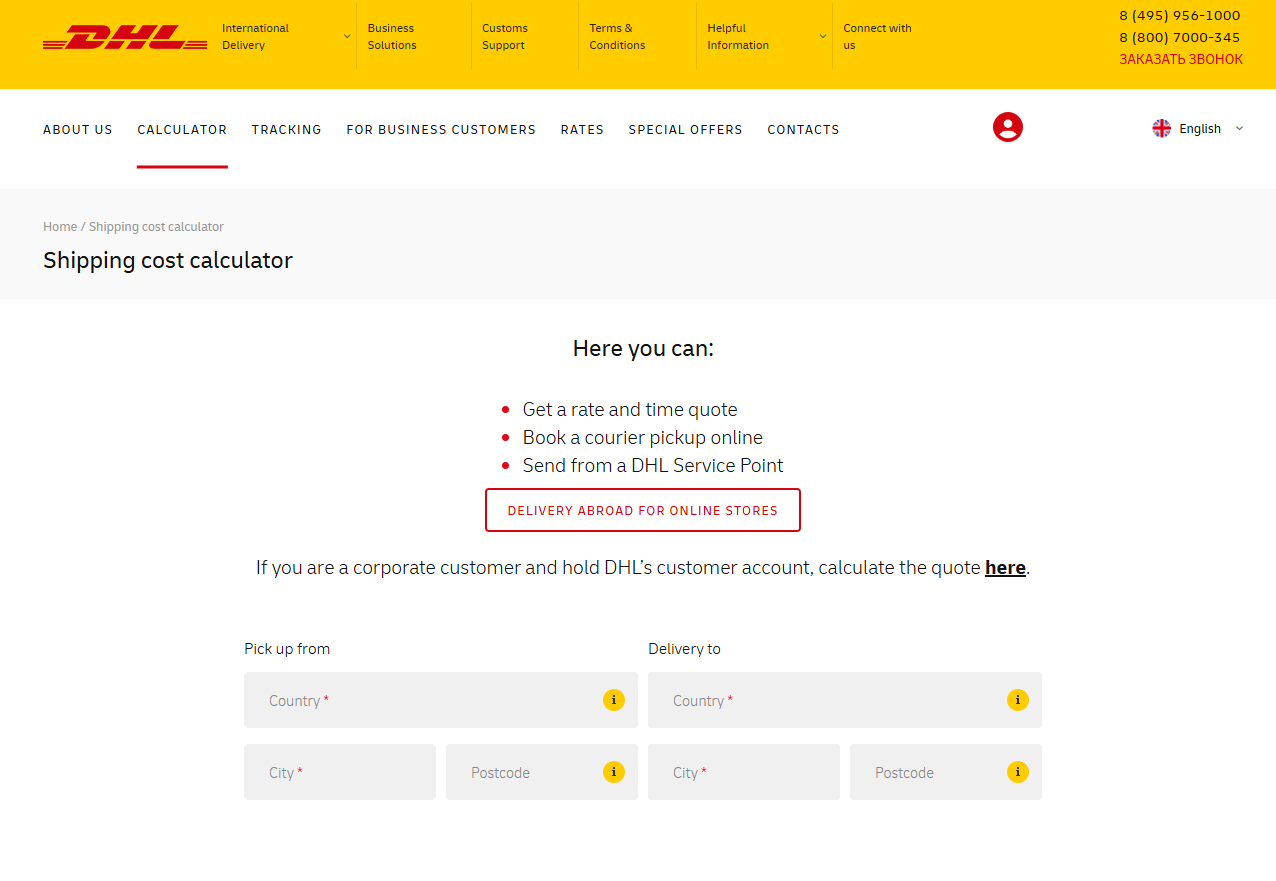Viewport: 1276px width, 881px height.
Task: Expand the International Delivery menu
Action: pyautogui.click(x=286, y=36)
